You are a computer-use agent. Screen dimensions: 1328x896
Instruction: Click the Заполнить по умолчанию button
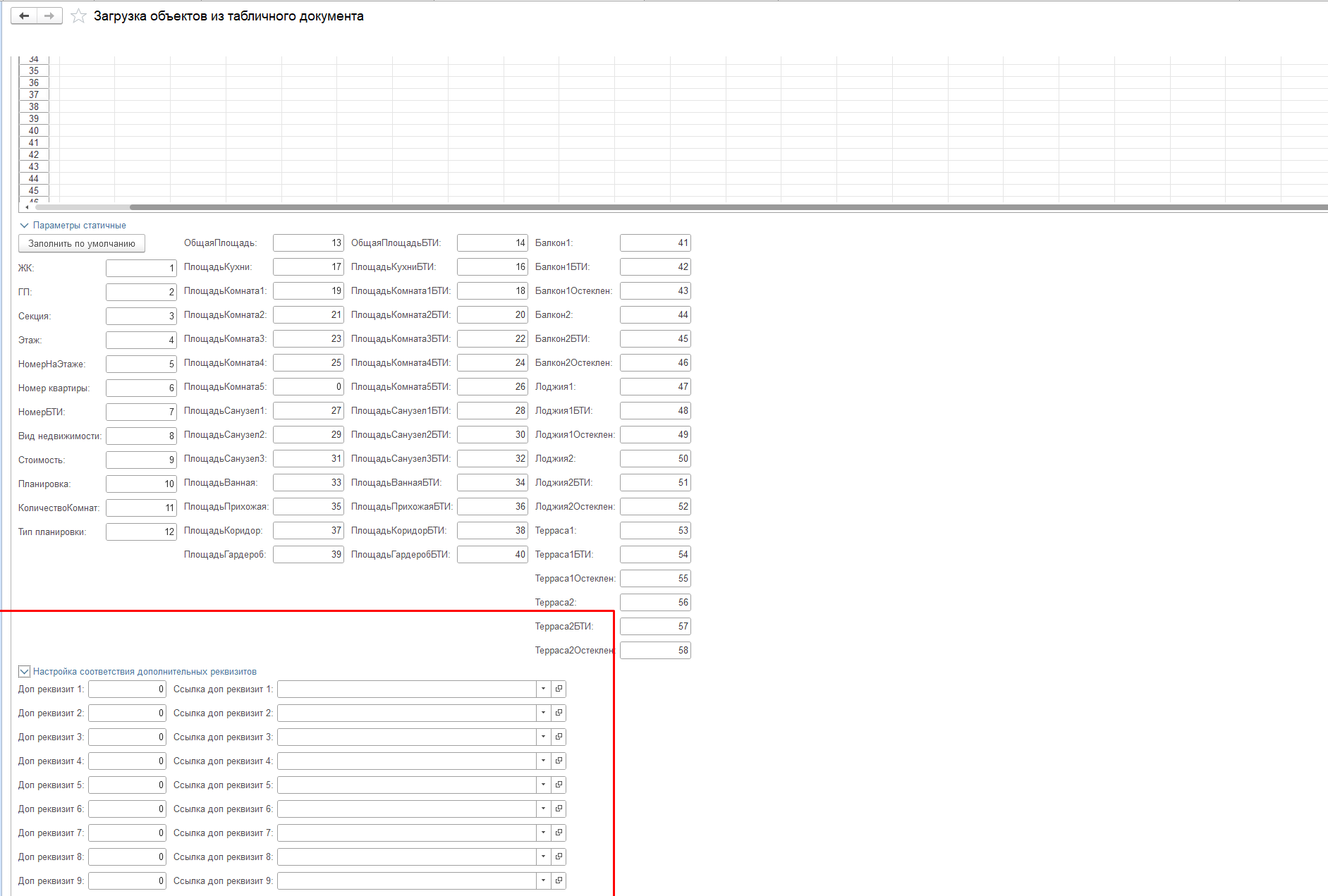pos(82,243)
